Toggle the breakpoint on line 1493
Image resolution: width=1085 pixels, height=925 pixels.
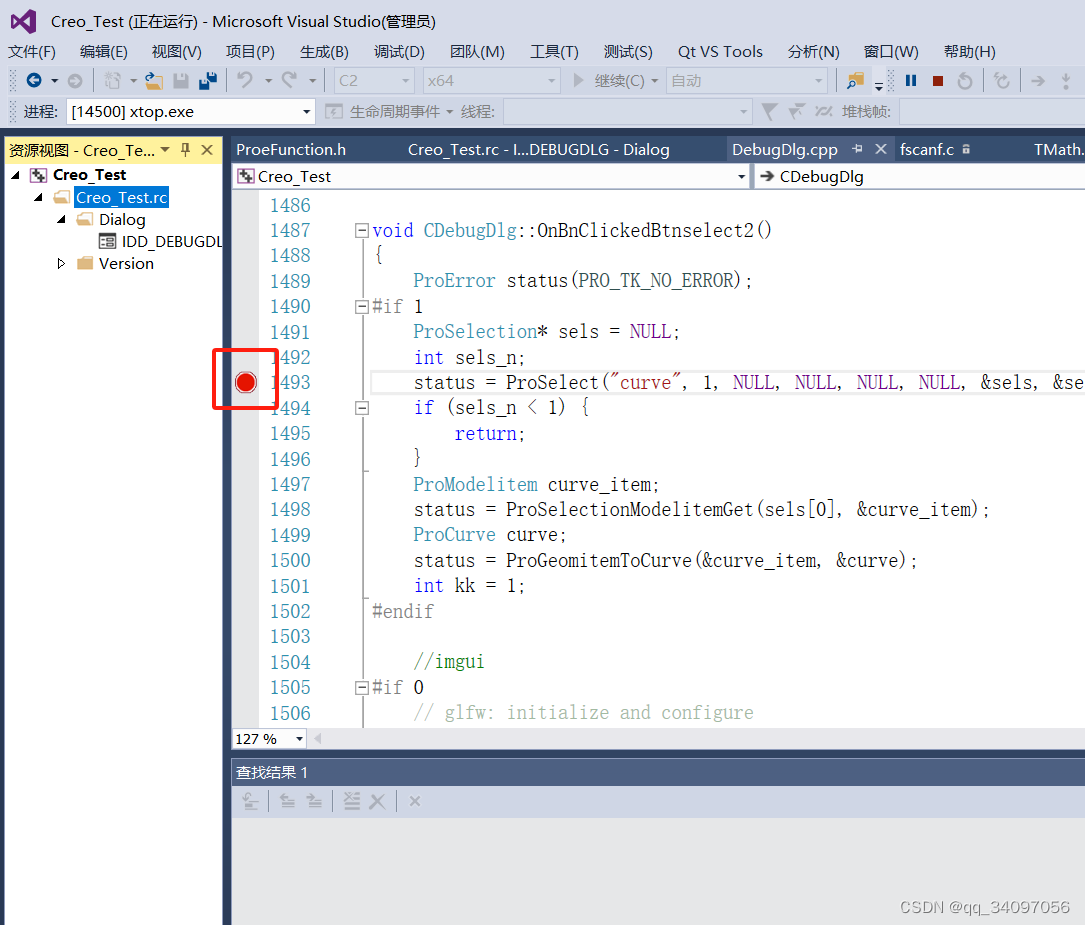point(246,382)
